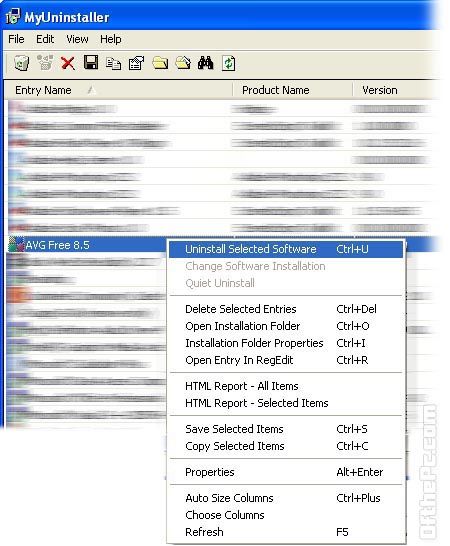
Task: Open the Edit menu
Action: [45, 39]
